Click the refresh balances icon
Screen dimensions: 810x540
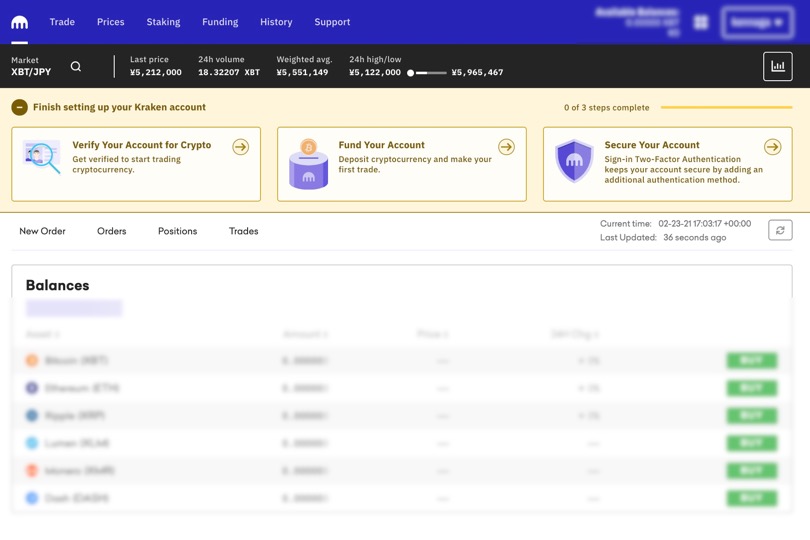click(780, 230)
